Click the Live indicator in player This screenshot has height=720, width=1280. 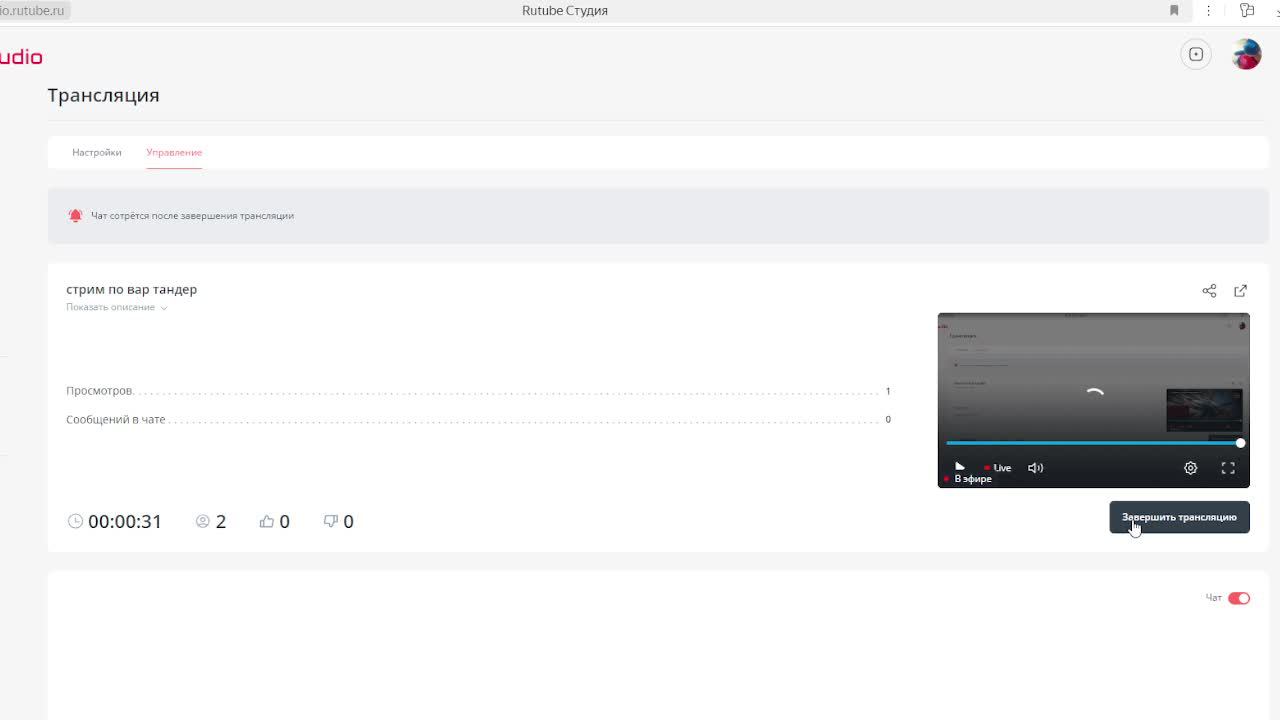pyautogui.click(x=998, y=468)
